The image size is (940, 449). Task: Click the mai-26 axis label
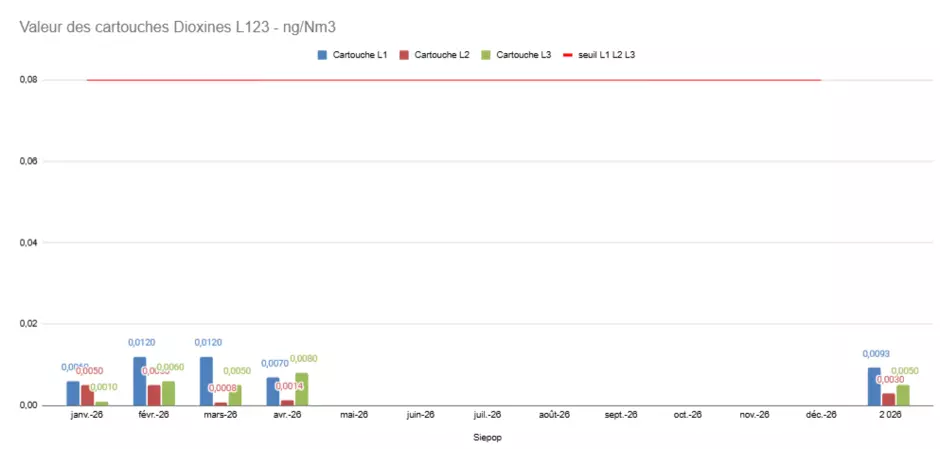click(x=354, y=414)
